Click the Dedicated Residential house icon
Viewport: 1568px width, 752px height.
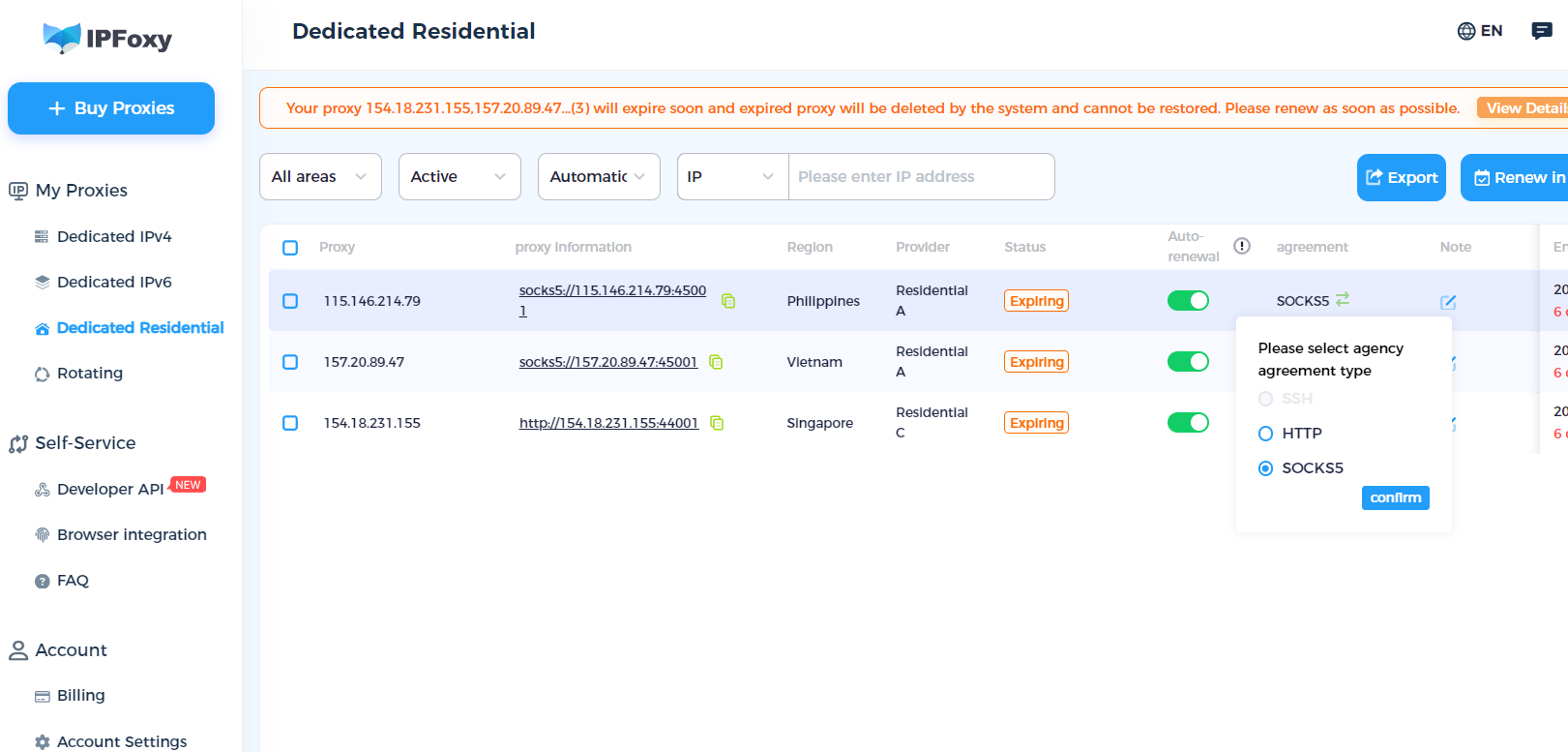coord(42,328)
